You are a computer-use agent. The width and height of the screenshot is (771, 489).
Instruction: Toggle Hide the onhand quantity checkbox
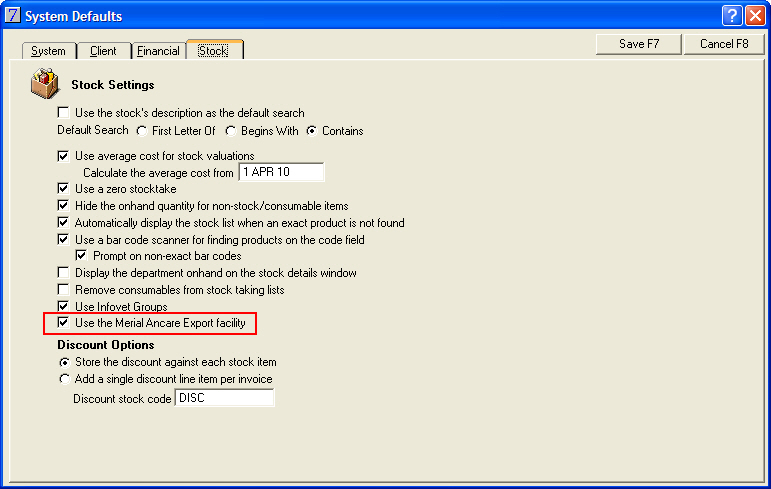pyautogui.click(x=63, y=206)
